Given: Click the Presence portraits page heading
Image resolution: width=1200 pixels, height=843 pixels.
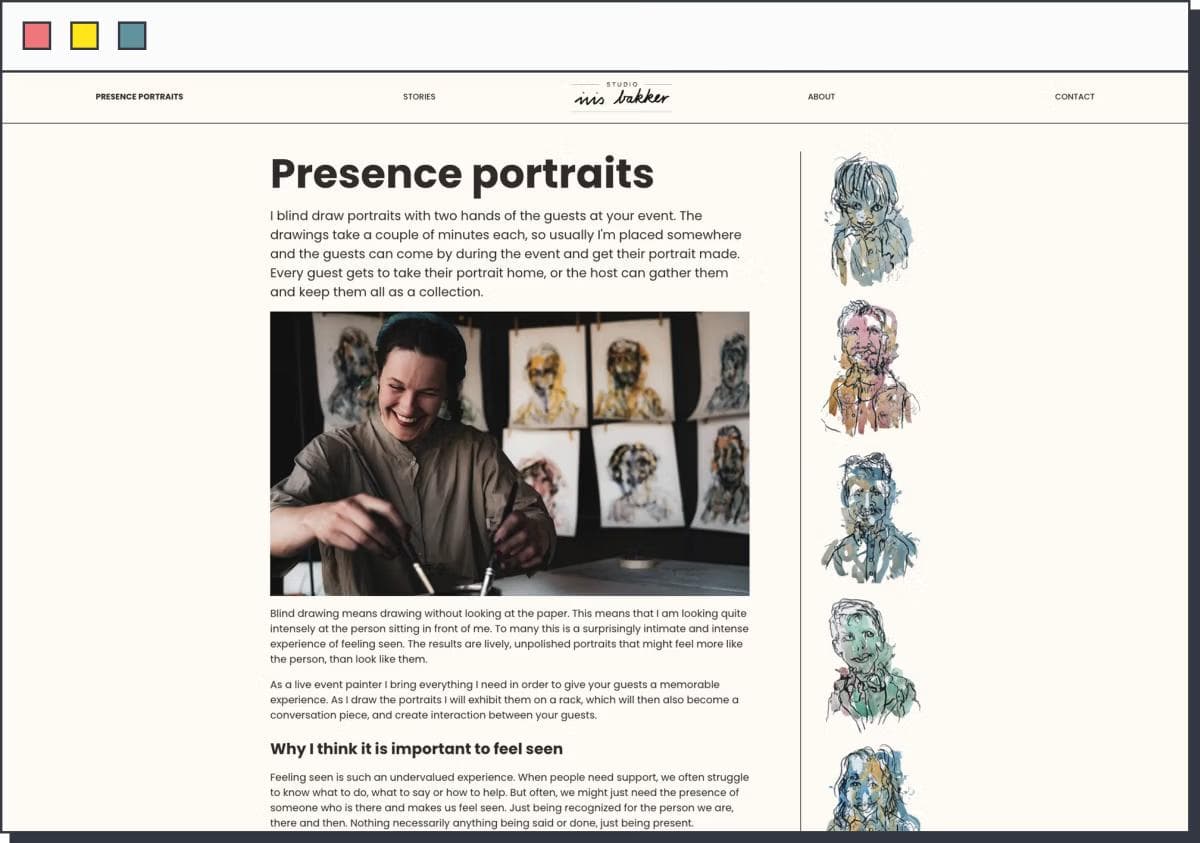Looking at the screenshot, I should (460, 173).
